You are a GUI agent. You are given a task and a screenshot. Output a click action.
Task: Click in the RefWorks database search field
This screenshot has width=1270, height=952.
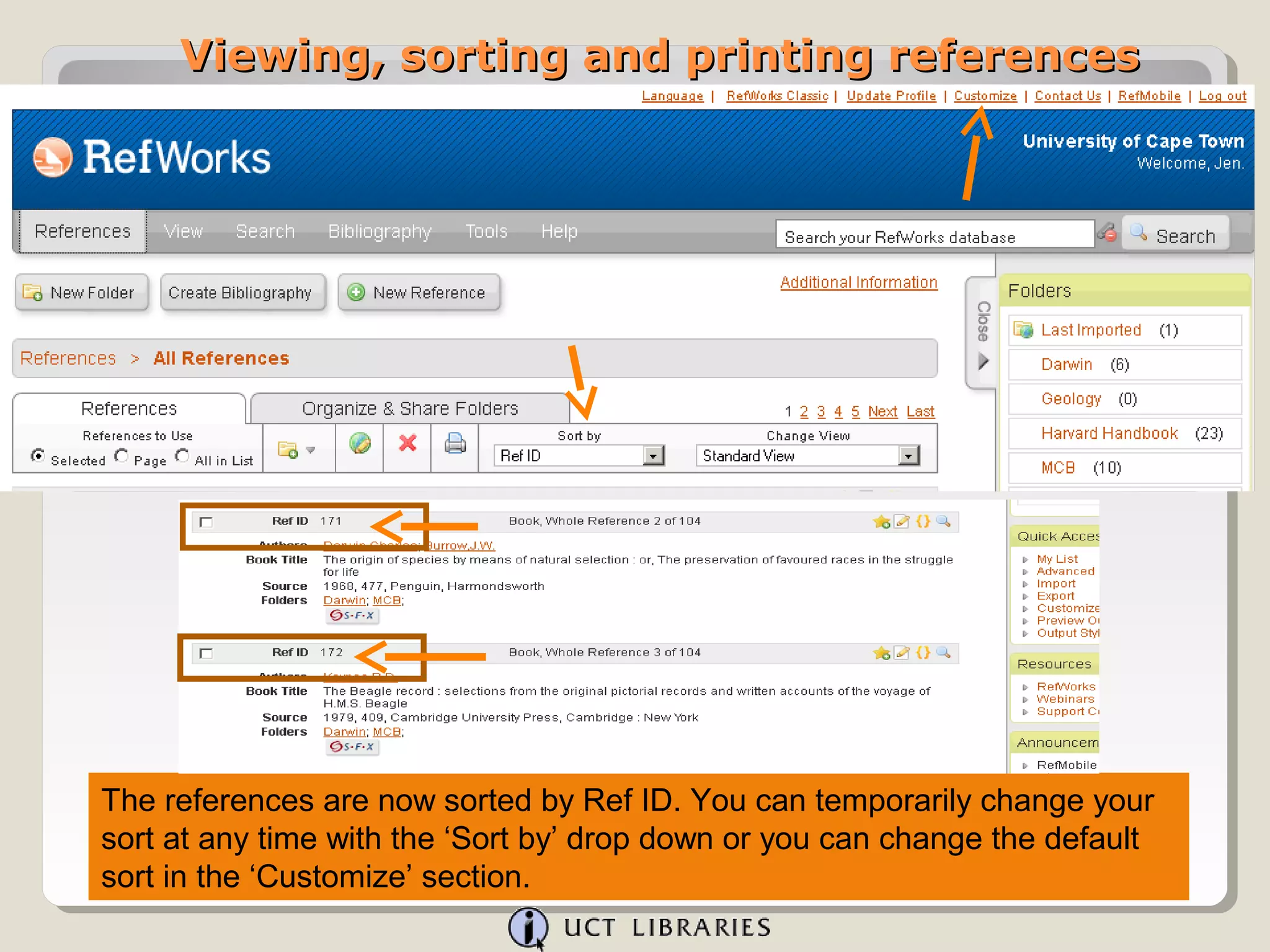pyautogui.click(x=935, y=234)
